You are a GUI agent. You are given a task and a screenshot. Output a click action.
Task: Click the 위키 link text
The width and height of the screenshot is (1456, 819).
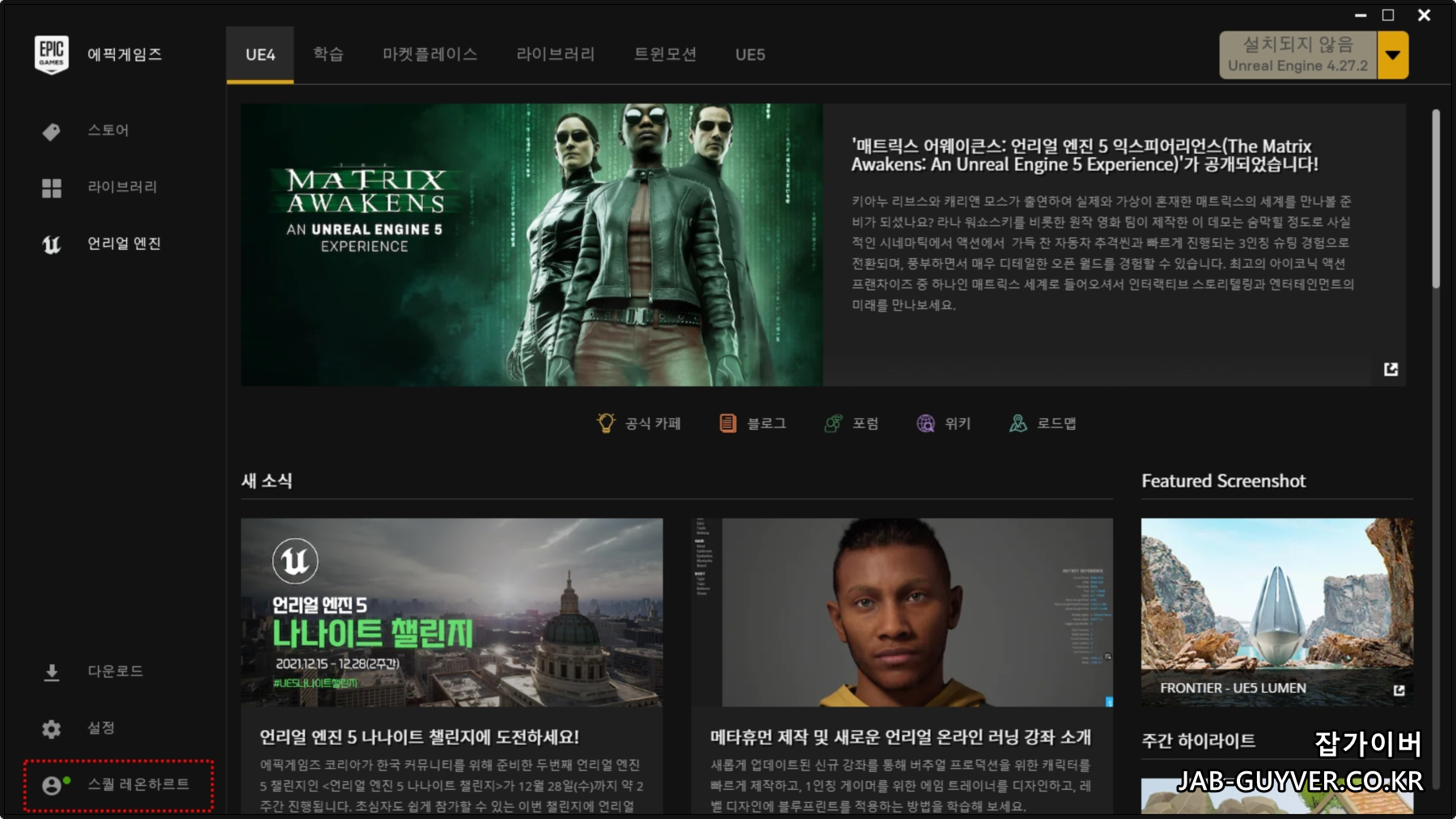point(958,423)
